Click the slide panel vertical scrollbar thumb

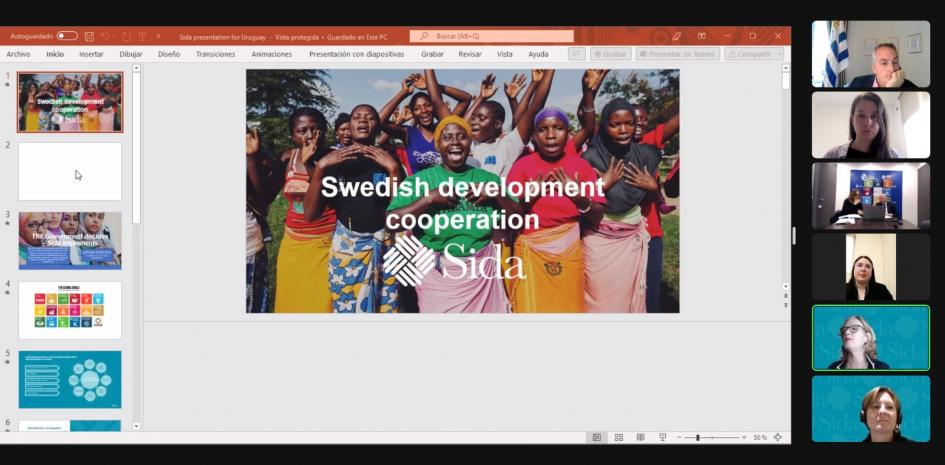tap(136, 148)
